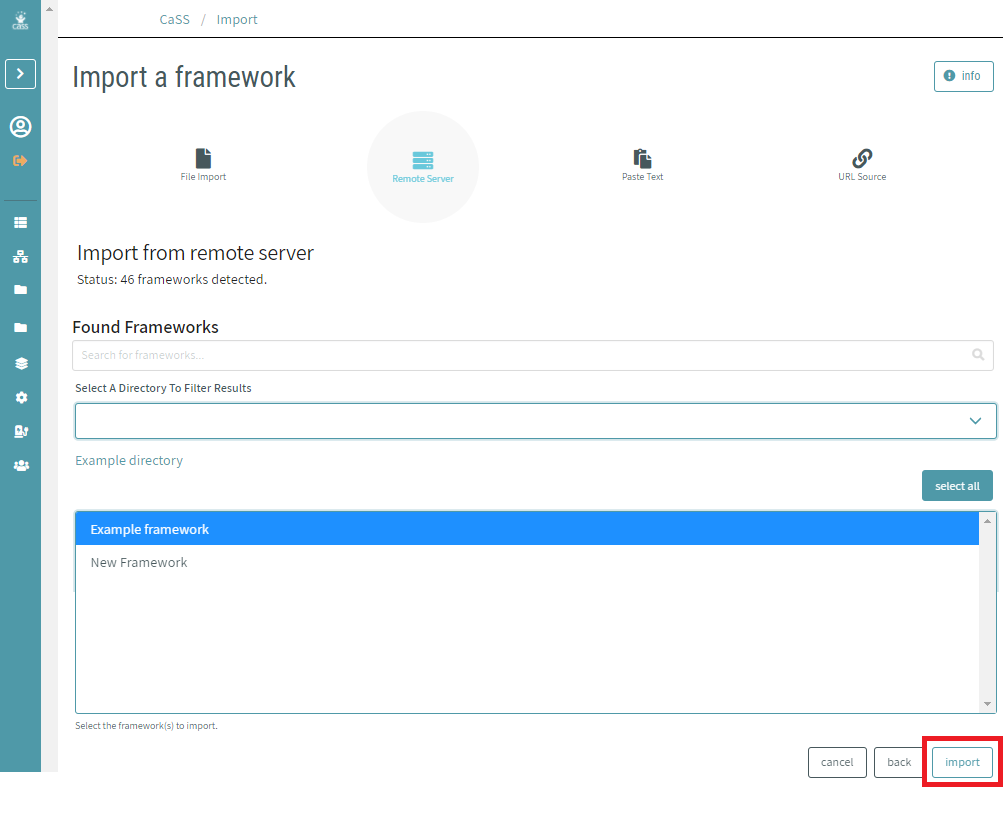This screenshot has width=1003, height=818.
Task: Click the CaSS logo icon
Action: [20, 18]
